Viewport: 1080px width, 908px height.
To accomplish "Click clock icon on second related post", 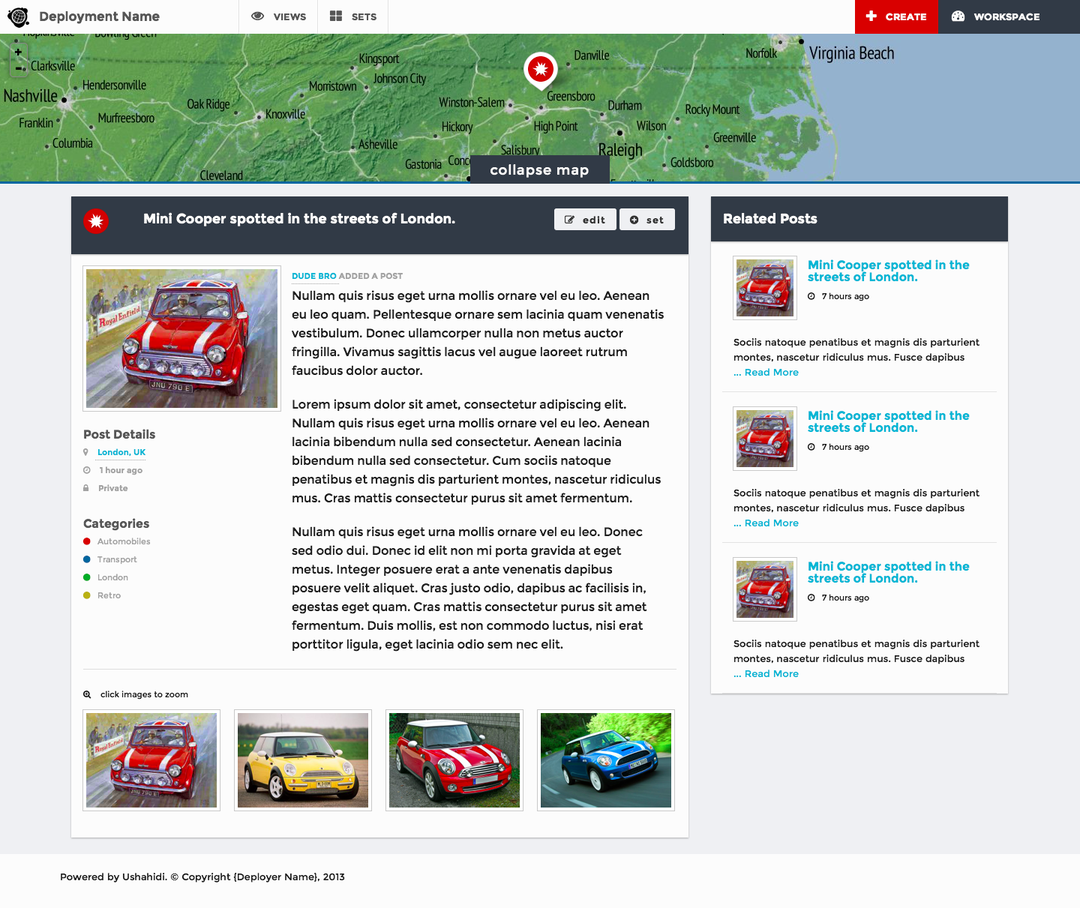I will tap(811, 447).
